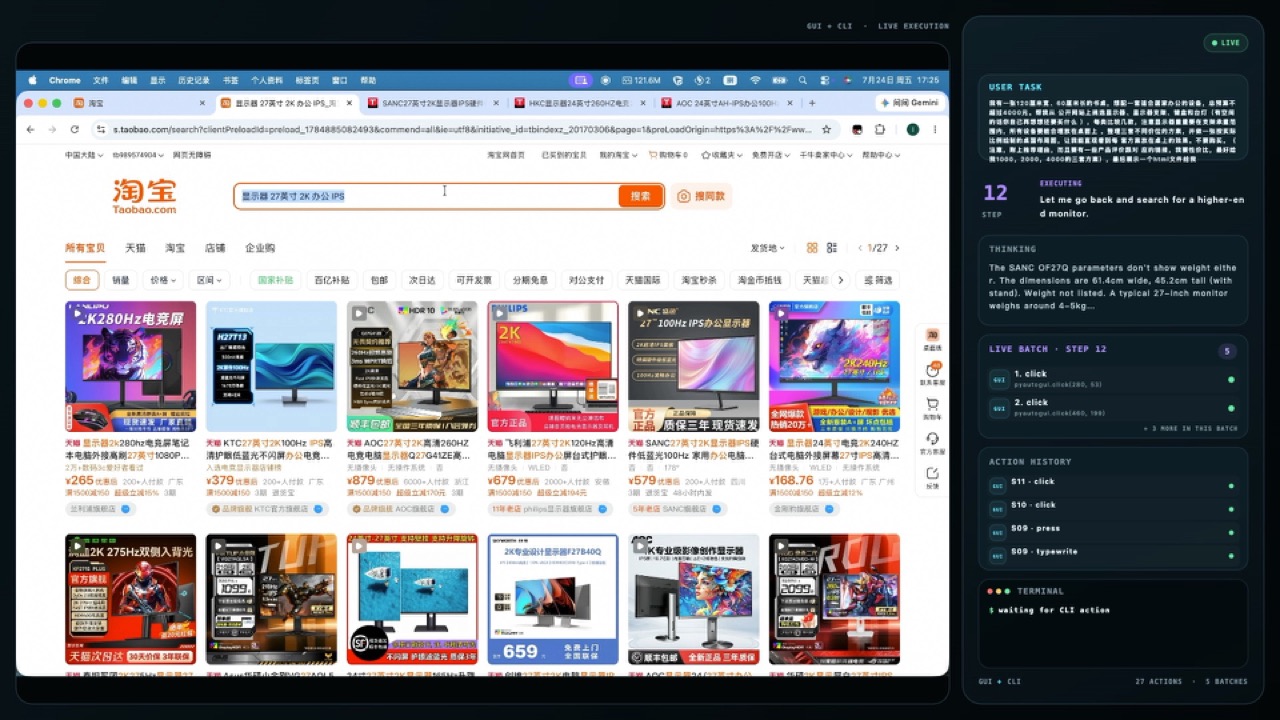Bookmark this page with the star icon
1280x720 pixels.
(x=826, y=129)
